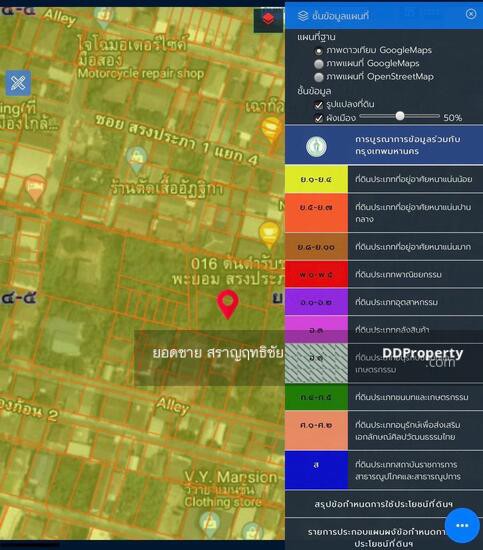Select GoogleMaps map view radio button
Image resolution: width=483 pixels, height=550 pixels.
318,64
